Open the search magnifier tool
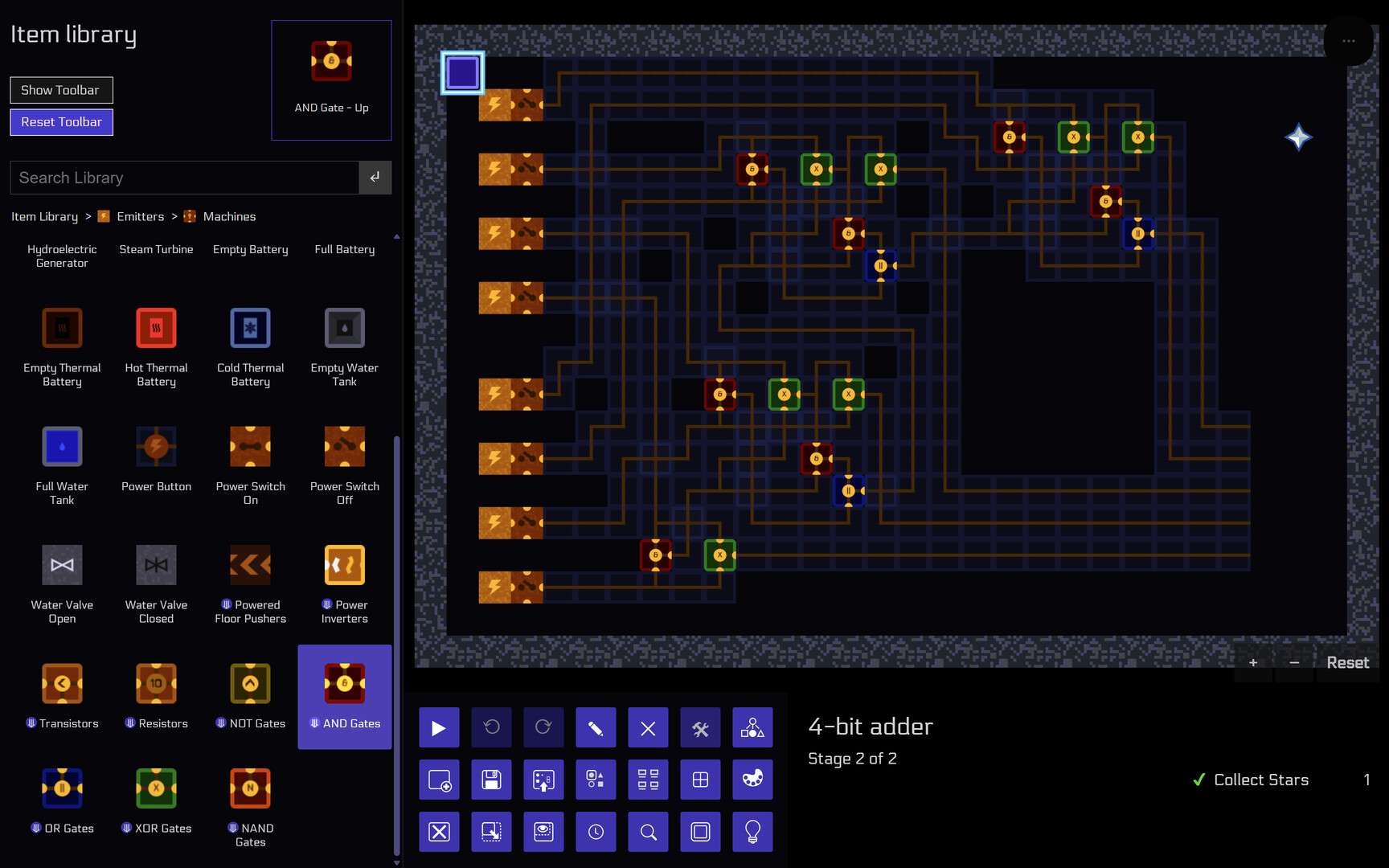 pos(648,832)
